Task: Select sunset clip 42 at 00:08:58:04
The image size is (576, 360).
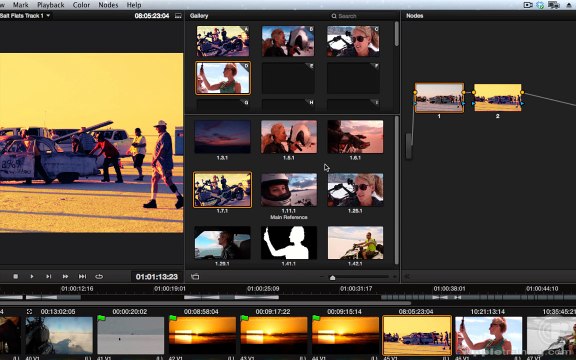Action: point(202,335)
